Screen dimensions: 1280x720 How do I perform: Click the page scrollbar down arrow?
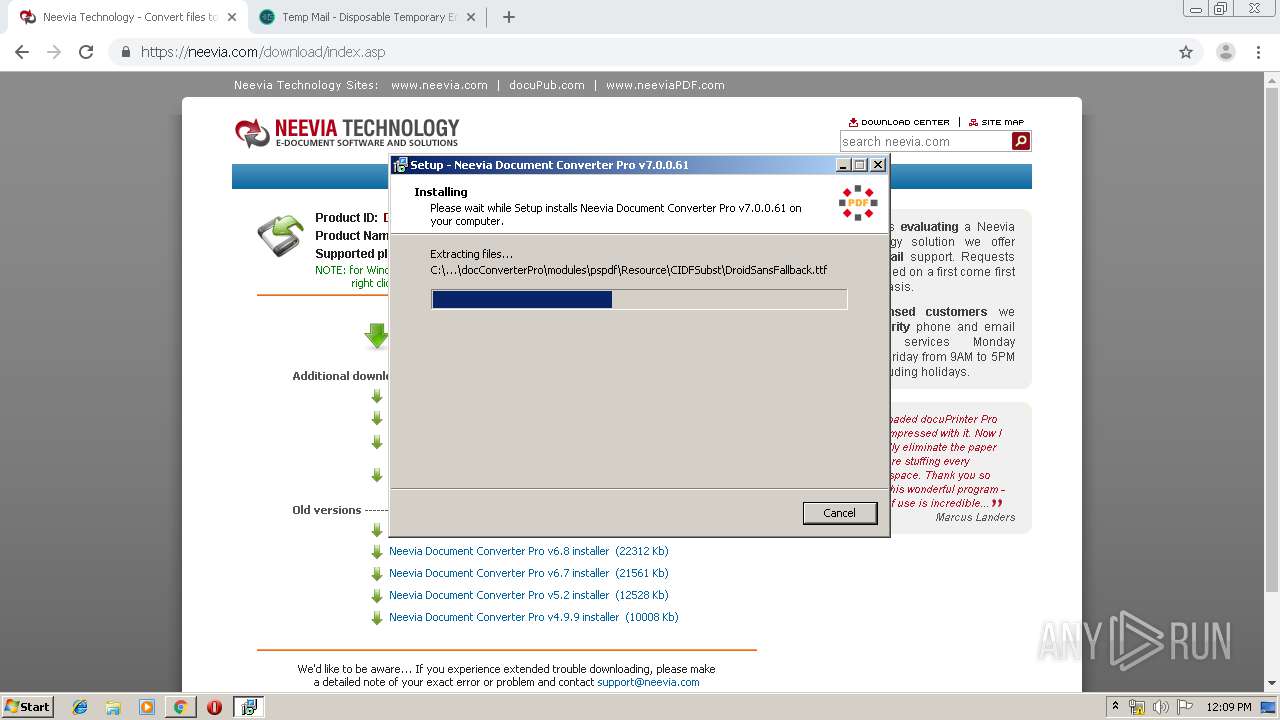1272,684
